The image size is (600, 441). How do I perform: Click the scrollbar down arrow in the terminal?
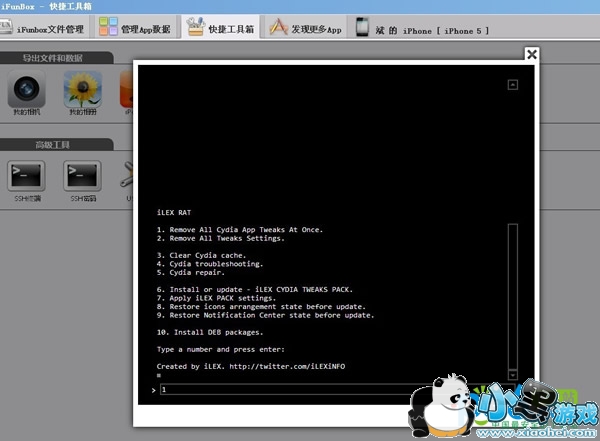(x=513, y=375)
